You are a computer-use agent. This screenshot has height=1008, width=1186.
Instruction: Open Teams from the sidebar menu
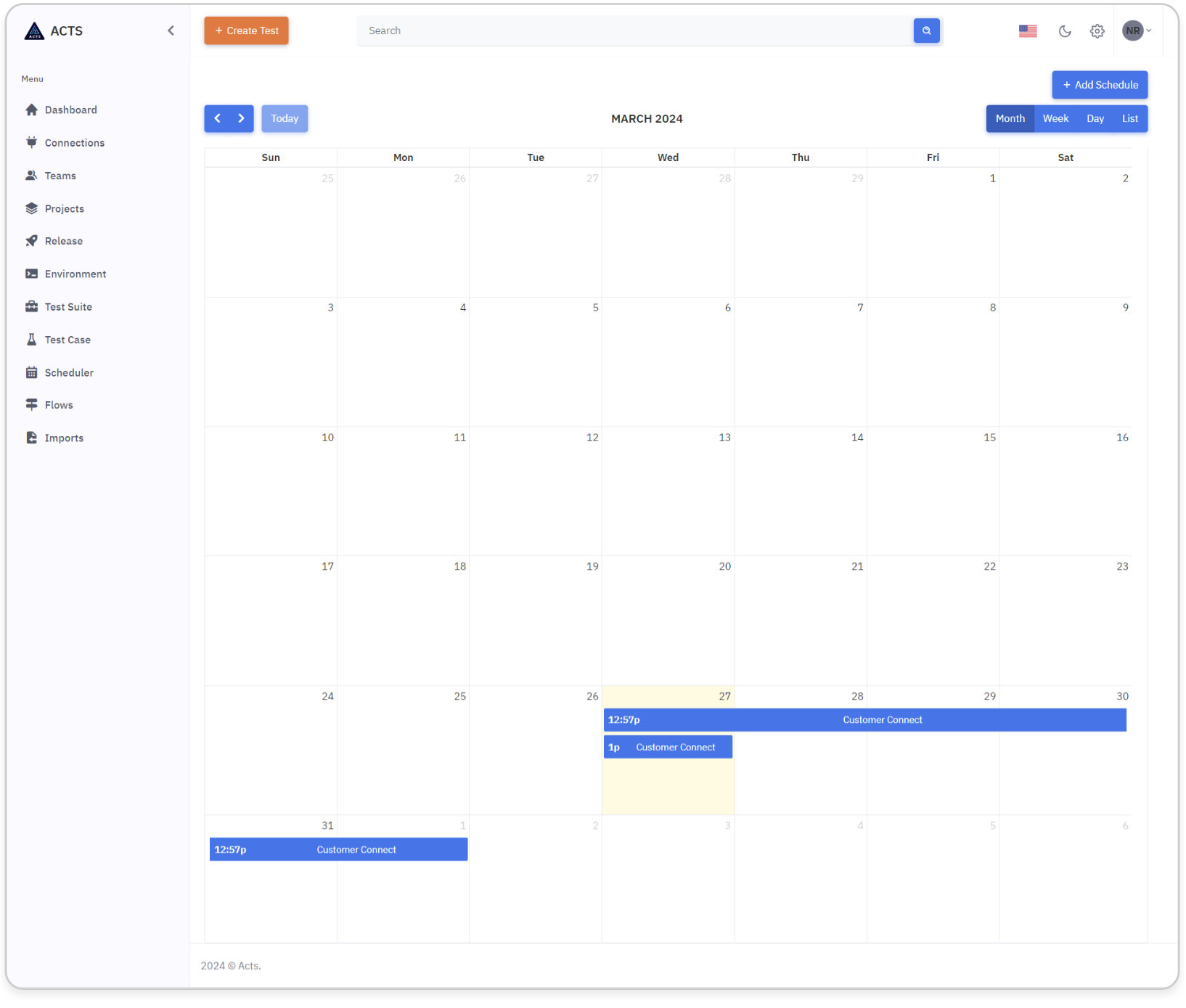coord(60,176)
